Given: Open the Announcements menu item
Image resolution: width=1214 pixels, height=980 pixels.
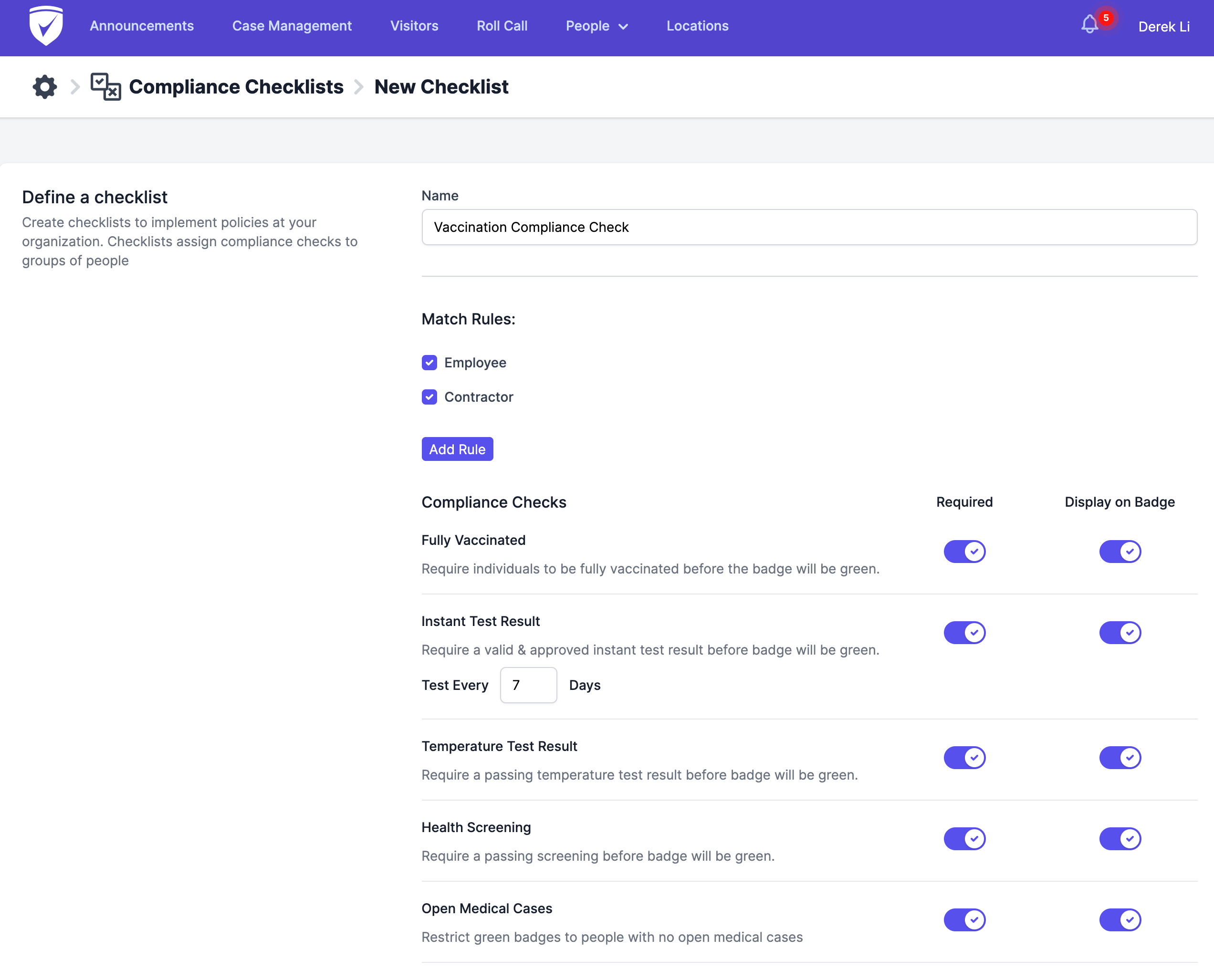Looking at the screenshot, I should coord(142,26).
